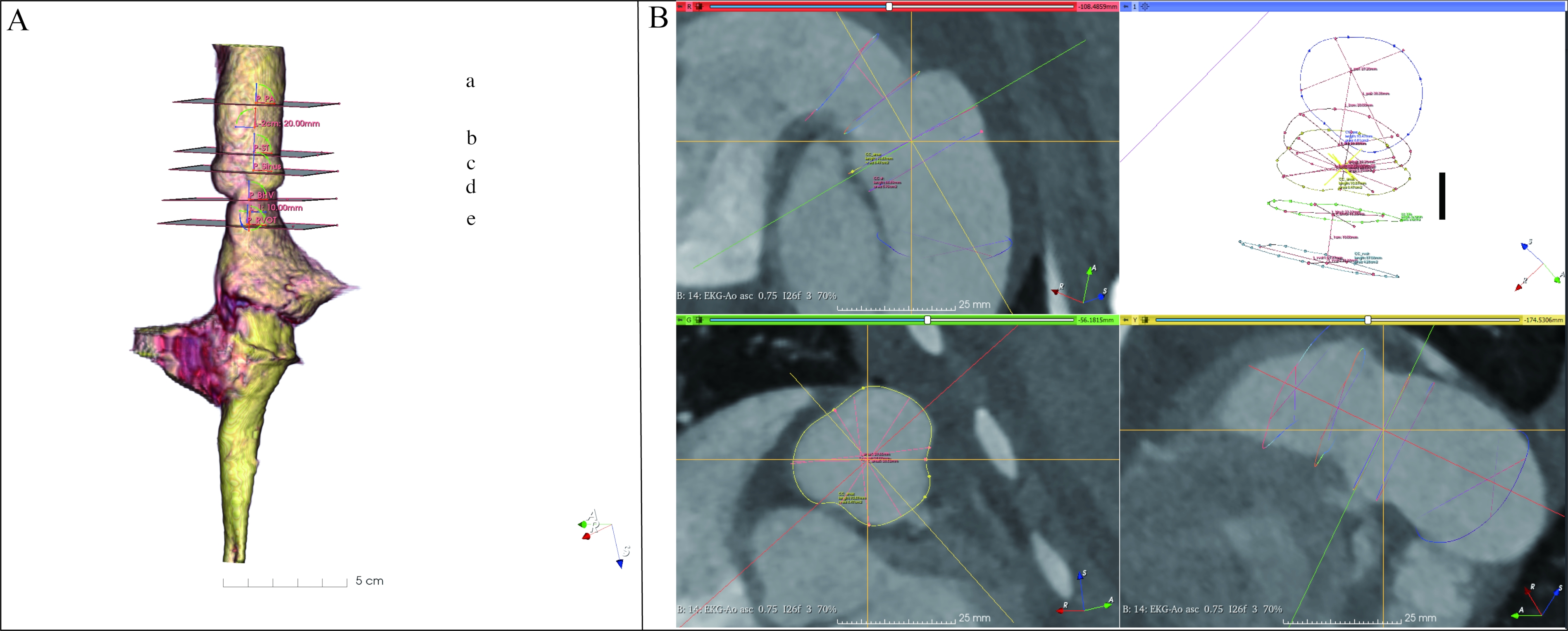The width and height of the screenshot is (1568, 631).
Task: Center the 3D view with the crosshair icon
Action: pyautogui.click(x=1145, y=7)
